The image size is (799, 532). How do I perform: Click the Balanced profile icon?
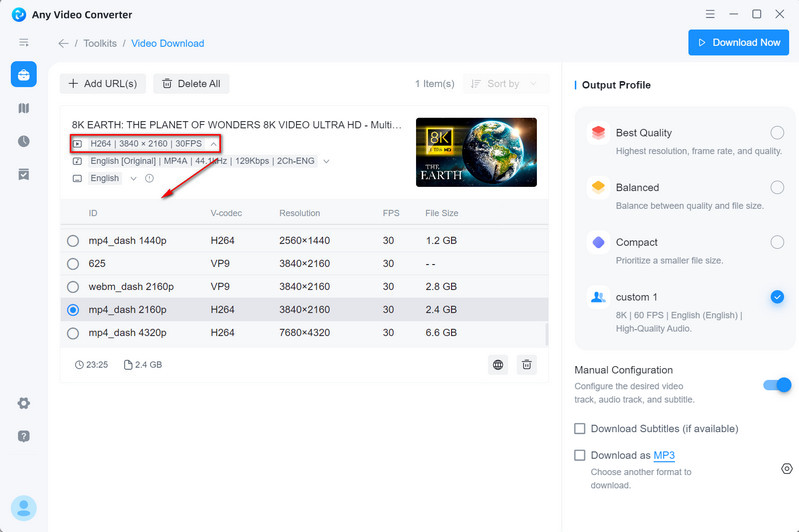598,188
